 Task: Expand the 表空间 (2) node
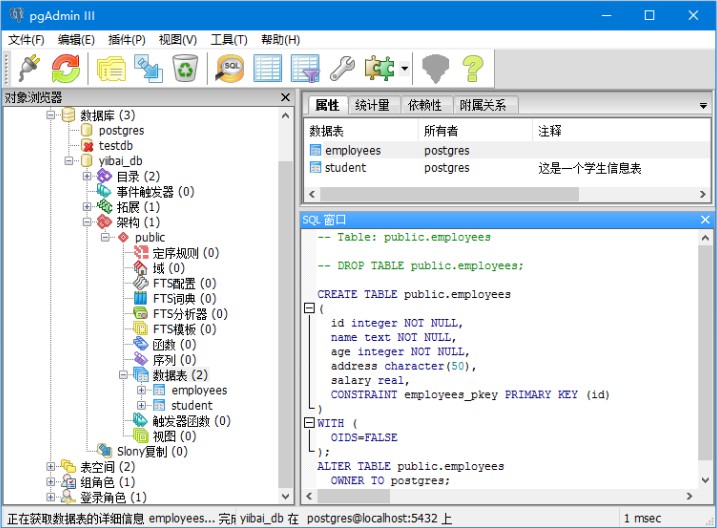click(51, 467)
